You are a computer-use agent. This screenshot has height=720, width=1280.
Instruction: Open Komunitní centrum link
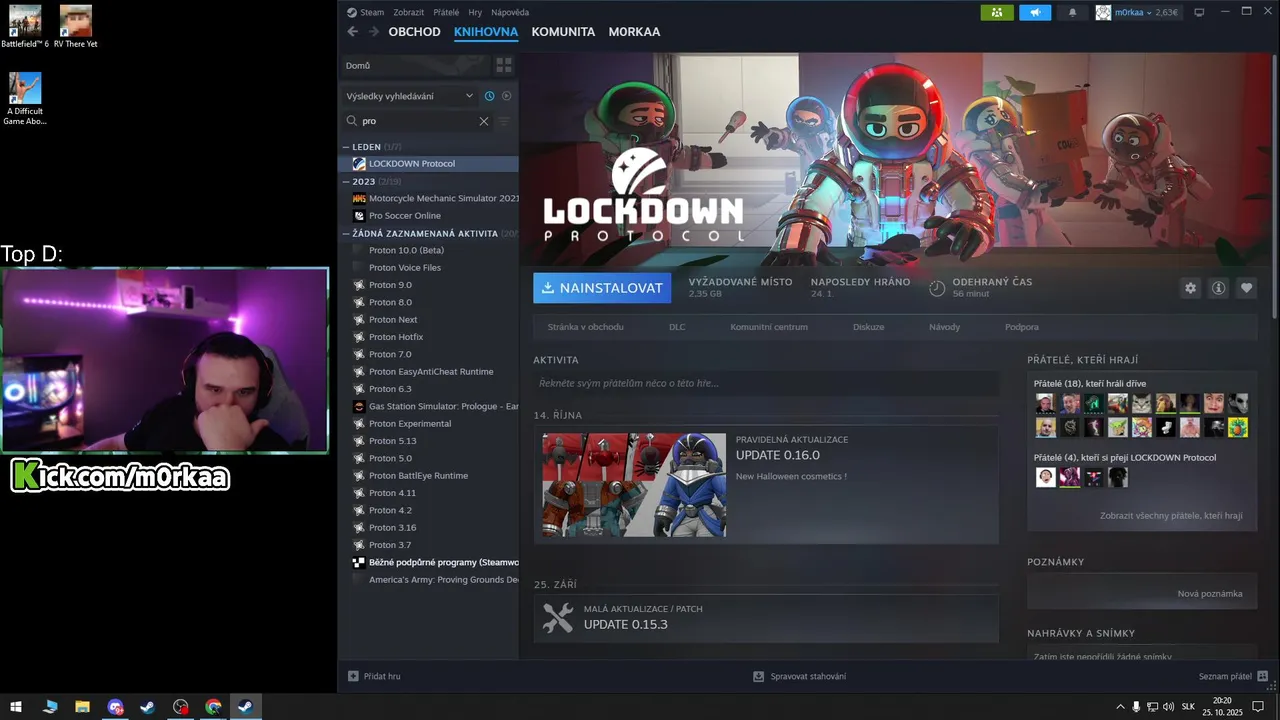coord(769,327)
